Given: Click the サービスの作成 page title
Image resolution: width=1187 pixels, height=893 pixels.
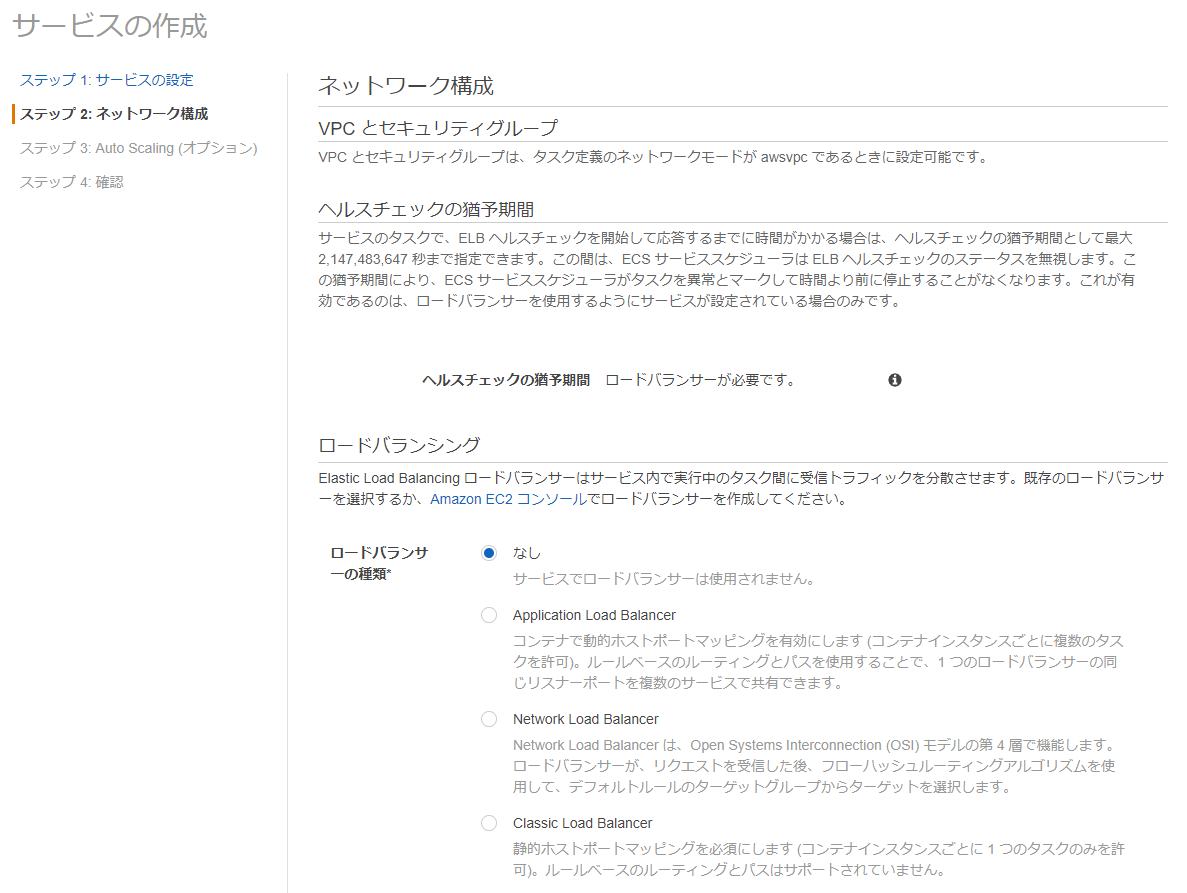Looking at the screenshot, I should click(110, 26).
